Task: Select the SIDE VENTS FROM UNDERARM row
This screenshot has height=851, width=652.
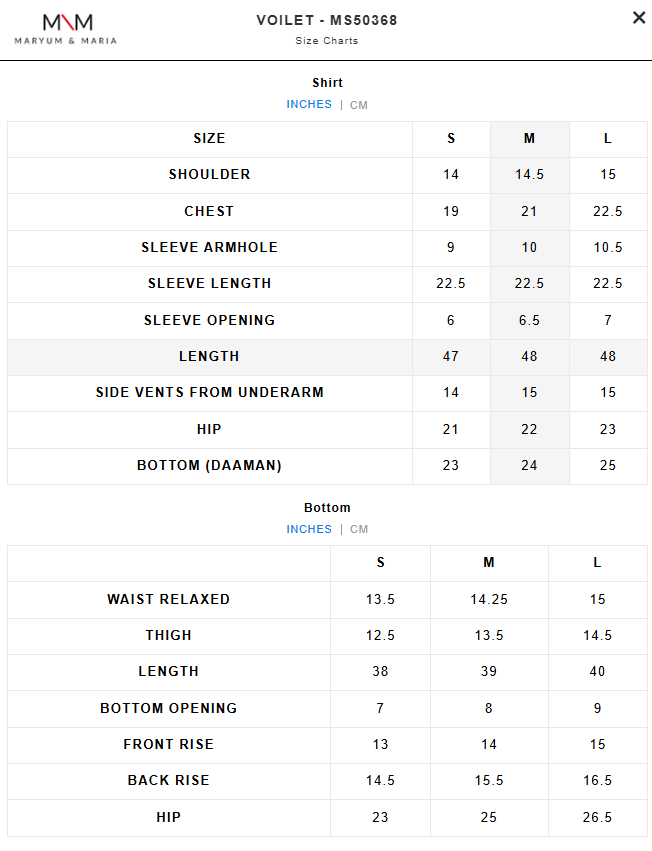Action: tap(210, 393)
